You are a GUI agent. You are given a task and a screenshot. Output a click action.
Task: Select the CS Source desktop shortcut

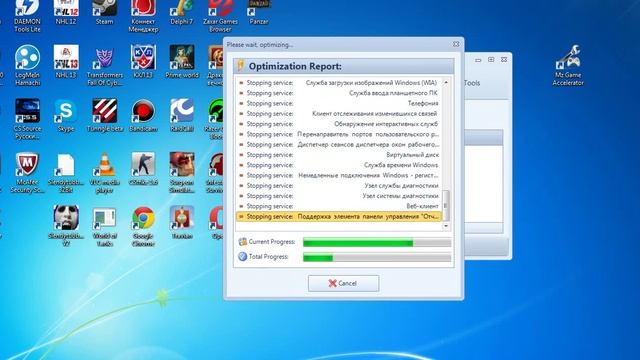click(x=27, y=119)
